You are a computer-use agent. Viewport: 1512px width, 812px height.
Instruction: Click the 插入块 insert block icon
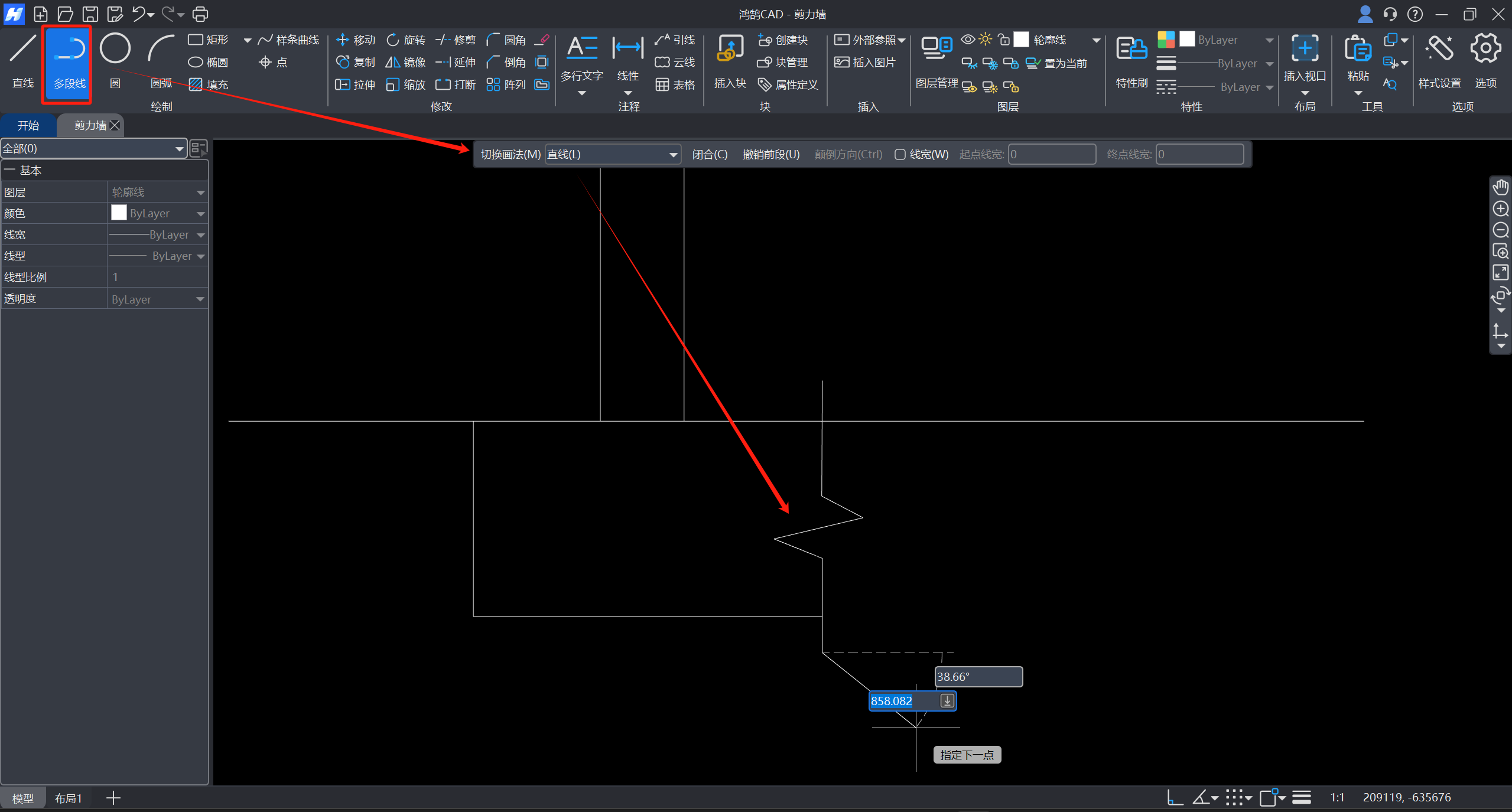(x=730, y=59)
